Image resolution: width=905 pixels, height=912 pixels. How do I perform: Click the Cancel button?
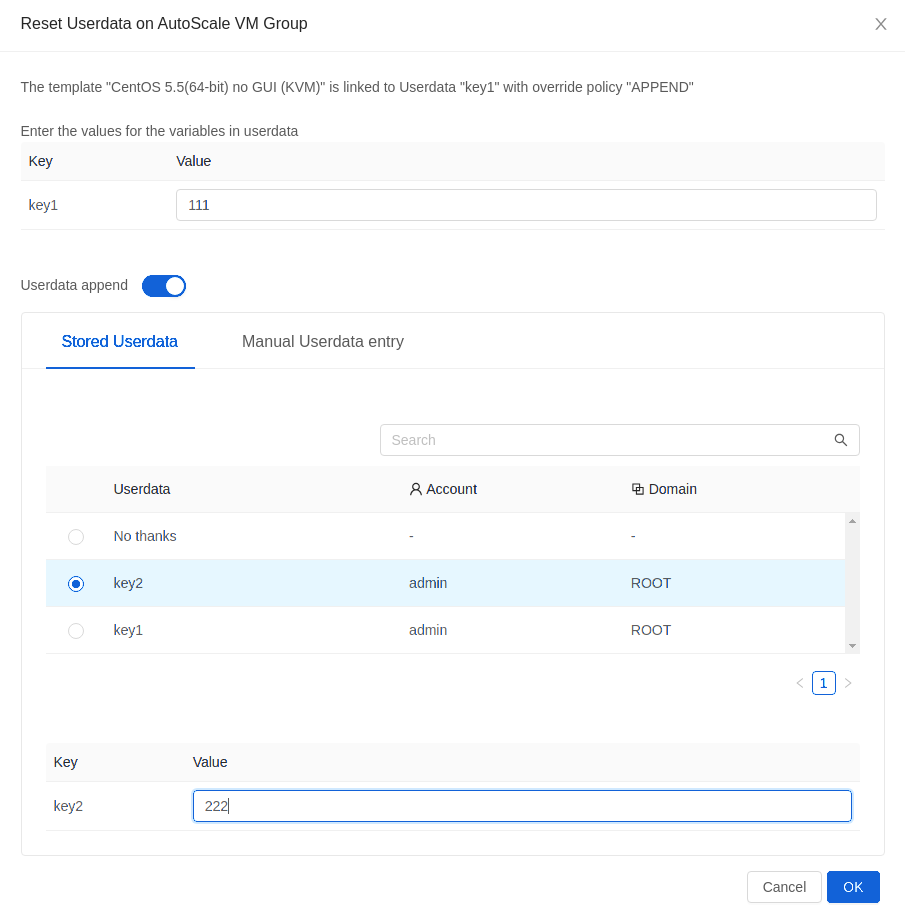tap(784, 887)
